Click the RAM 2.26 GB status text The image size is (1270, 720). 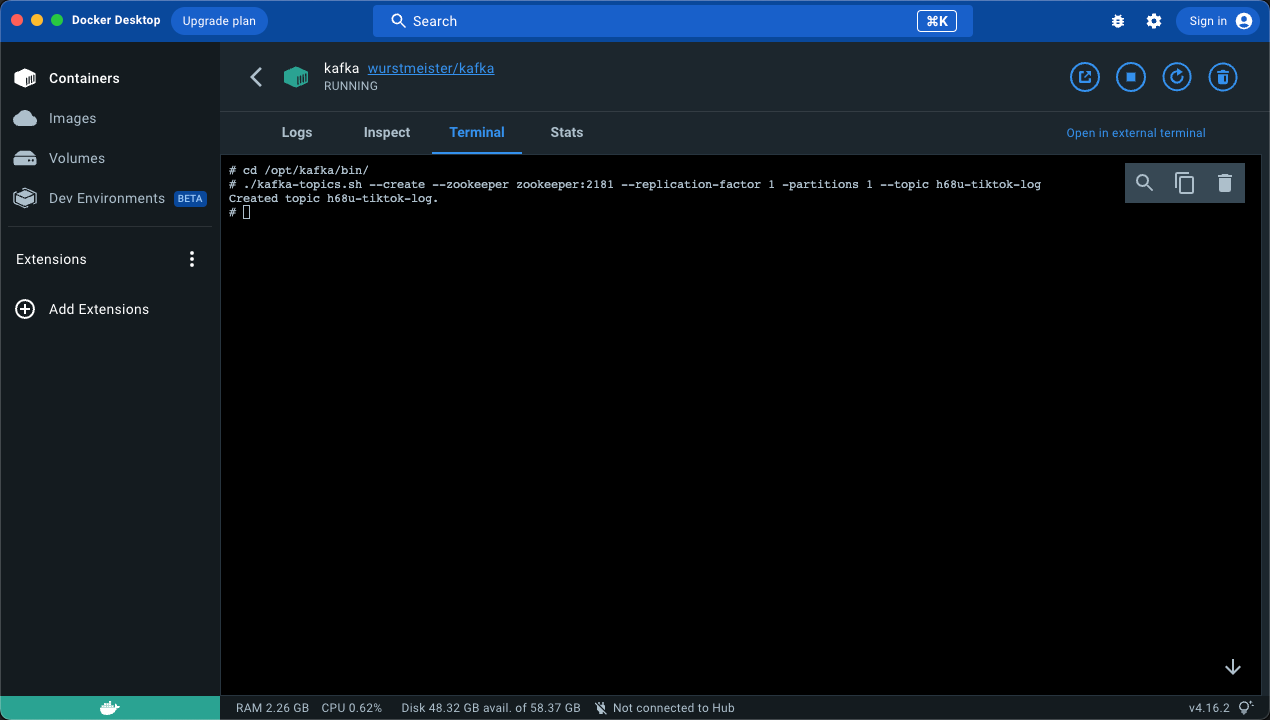coord(272,708)
